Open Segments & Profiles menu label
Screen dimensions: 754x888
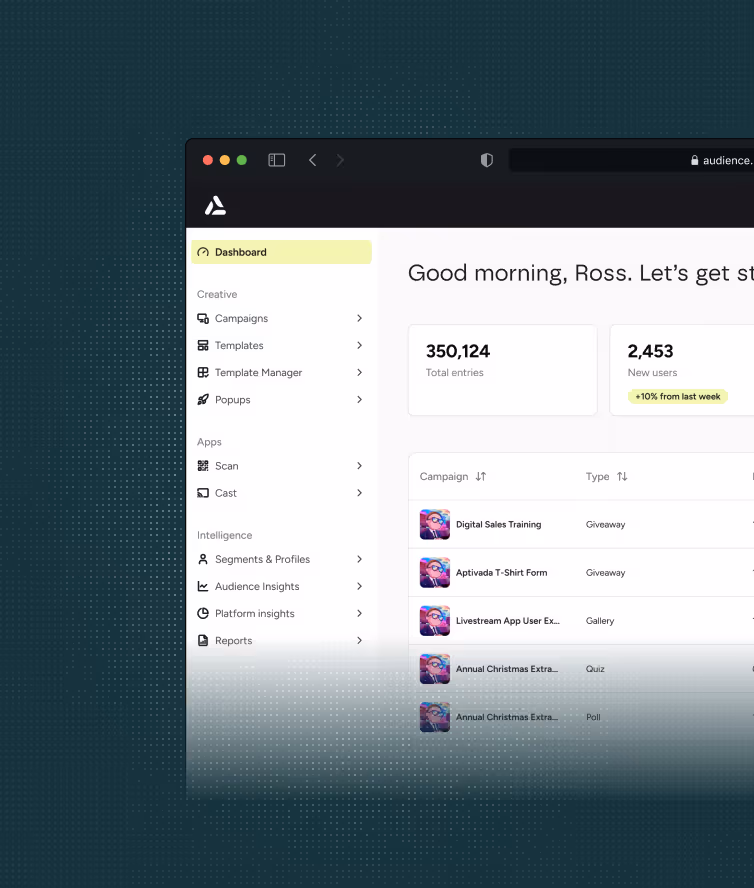262,560
